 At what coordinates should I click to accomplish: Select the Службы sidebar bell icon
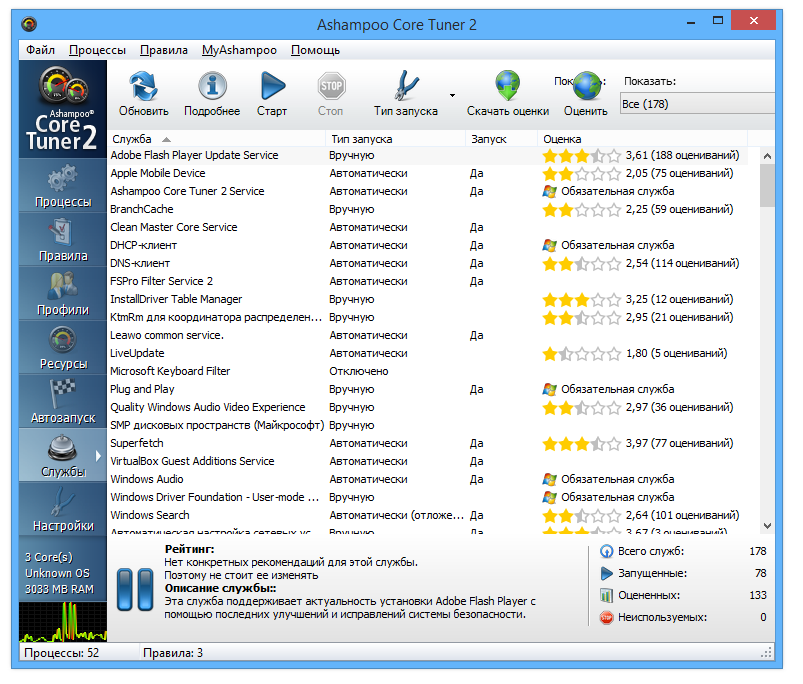click(x=62, y=448)
